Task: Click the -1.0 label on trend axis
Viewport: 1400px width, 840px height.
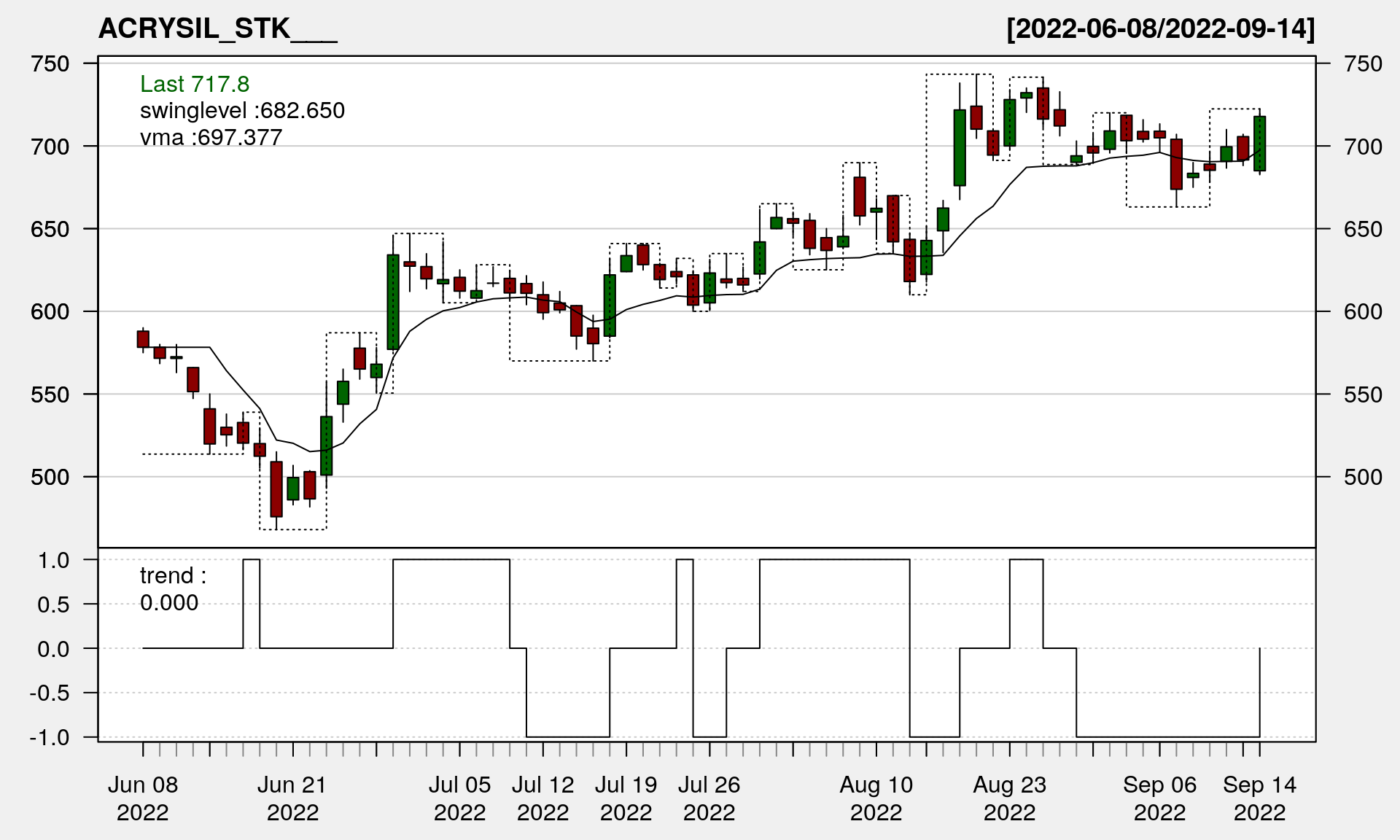Action: coord(50,737)
